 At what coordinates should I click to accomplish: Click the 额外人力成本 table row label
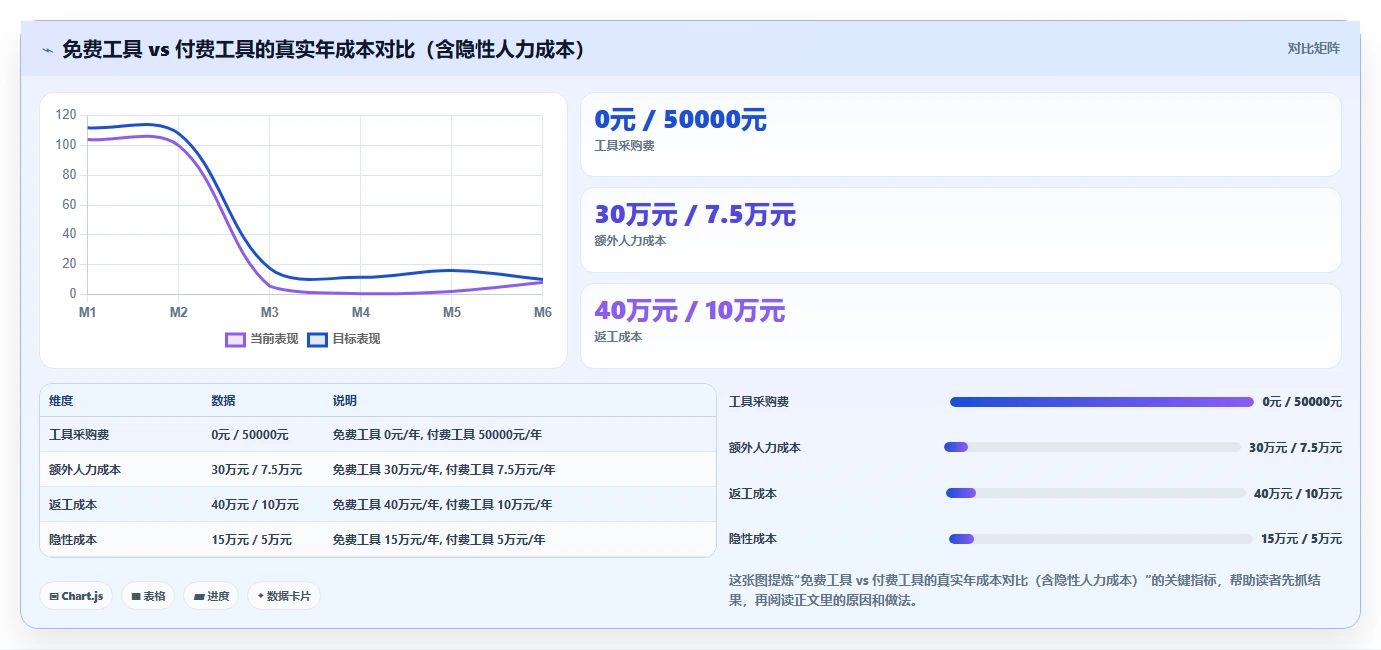(x=85, y=470)
